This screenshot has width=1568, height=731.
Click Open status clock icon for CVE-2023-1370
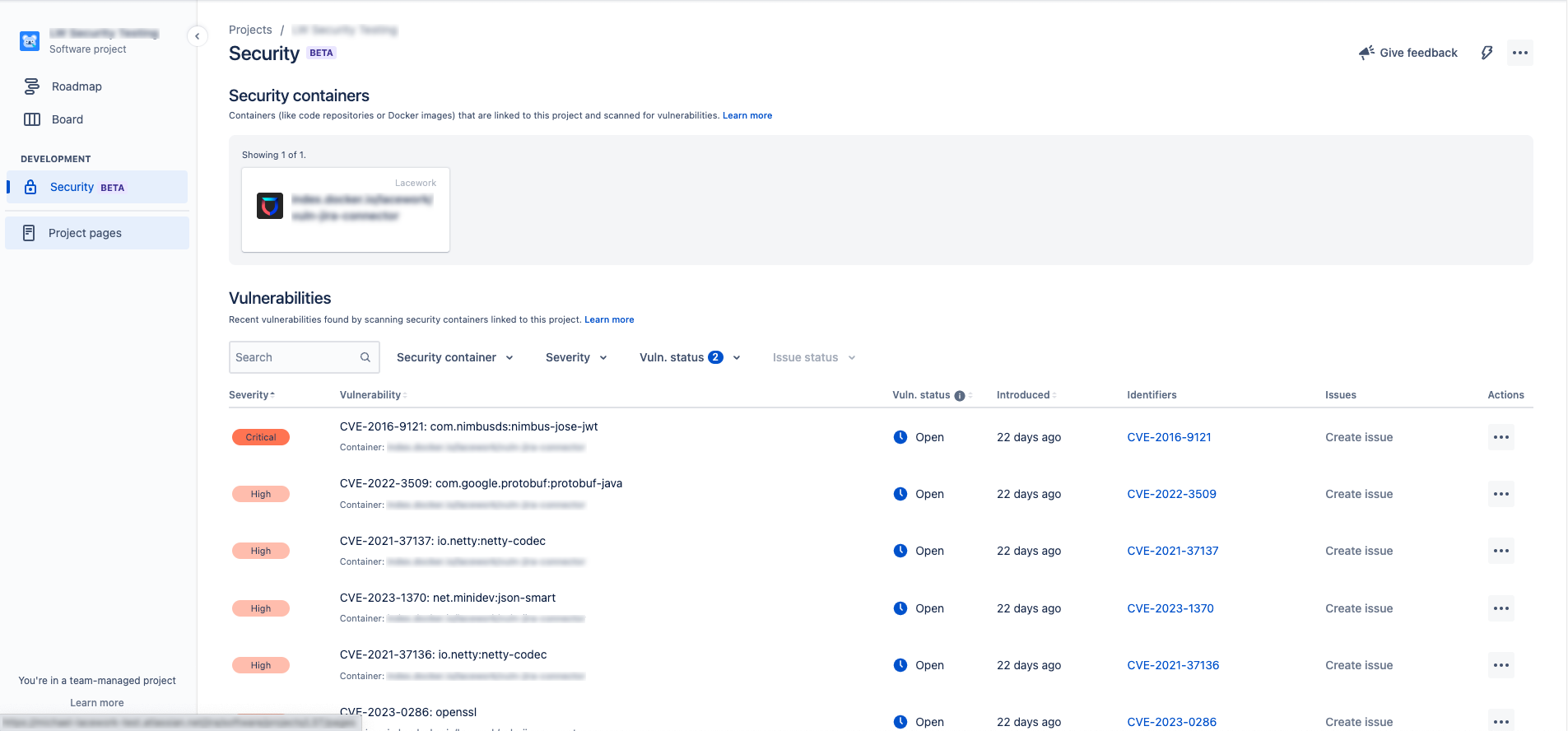pos(900,608)
